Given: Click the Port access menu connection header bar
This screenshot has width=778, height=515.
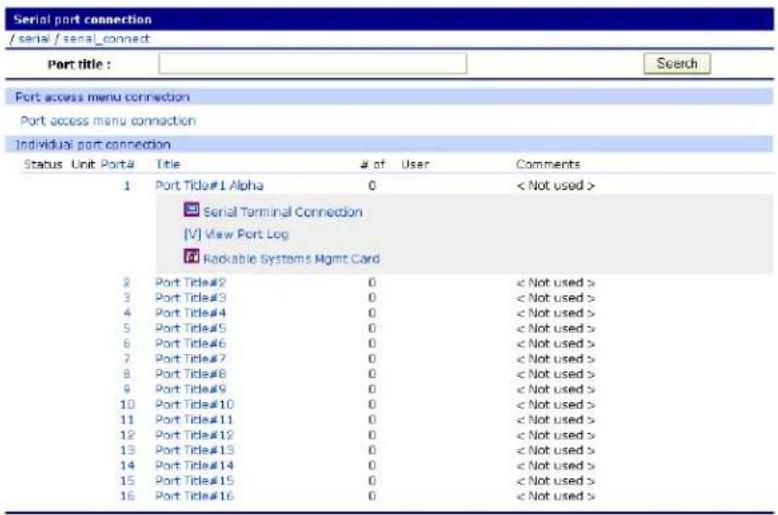Looking at the screenshot, I should [389, 97].
